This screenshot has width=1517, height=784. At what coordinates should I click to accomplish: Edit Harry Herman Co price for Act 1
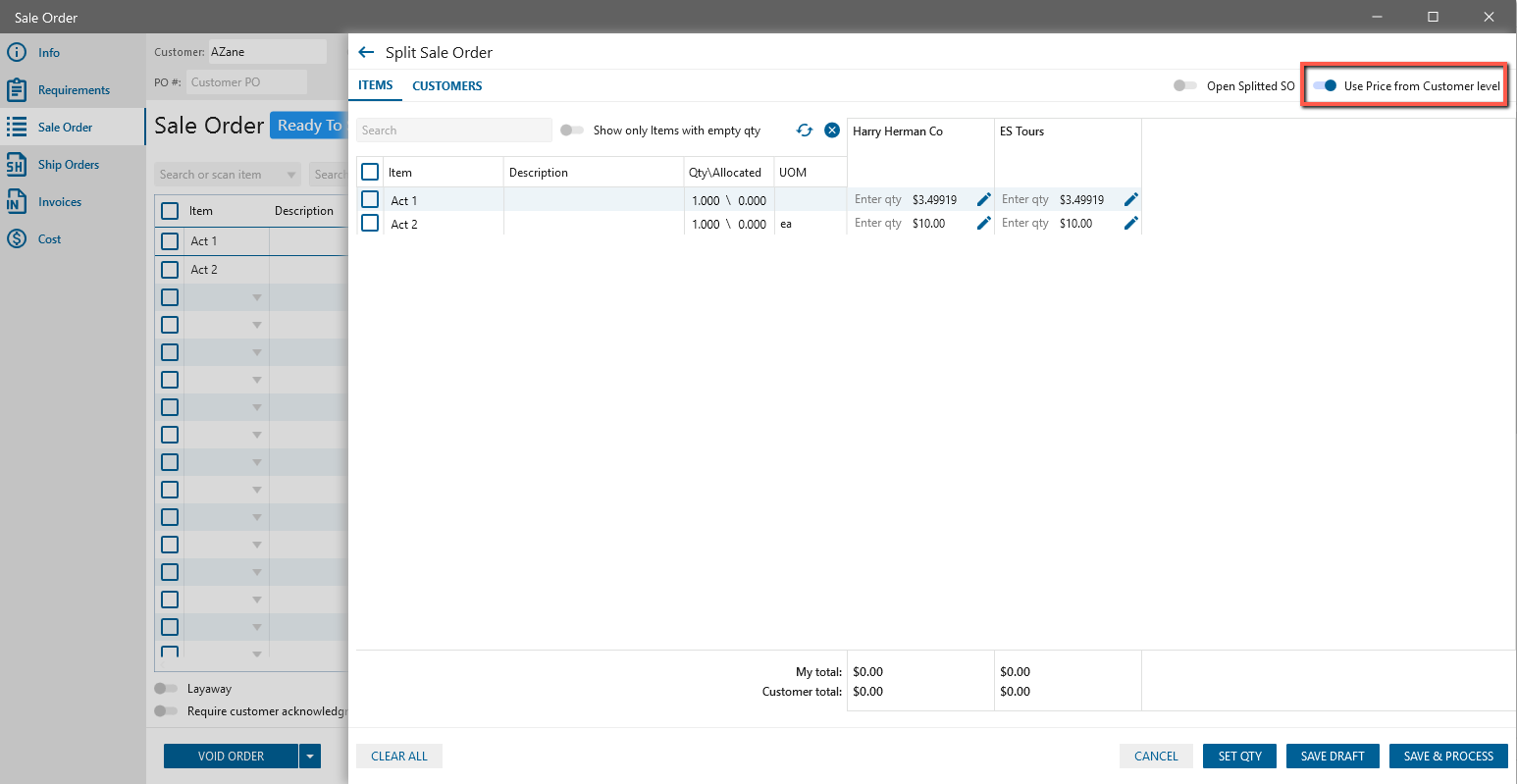[984, 199]
